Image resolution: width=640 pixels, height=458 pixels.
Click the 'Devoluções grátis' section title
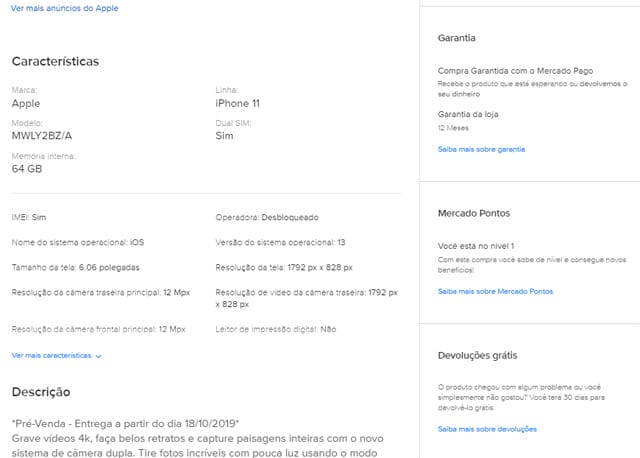478,356
